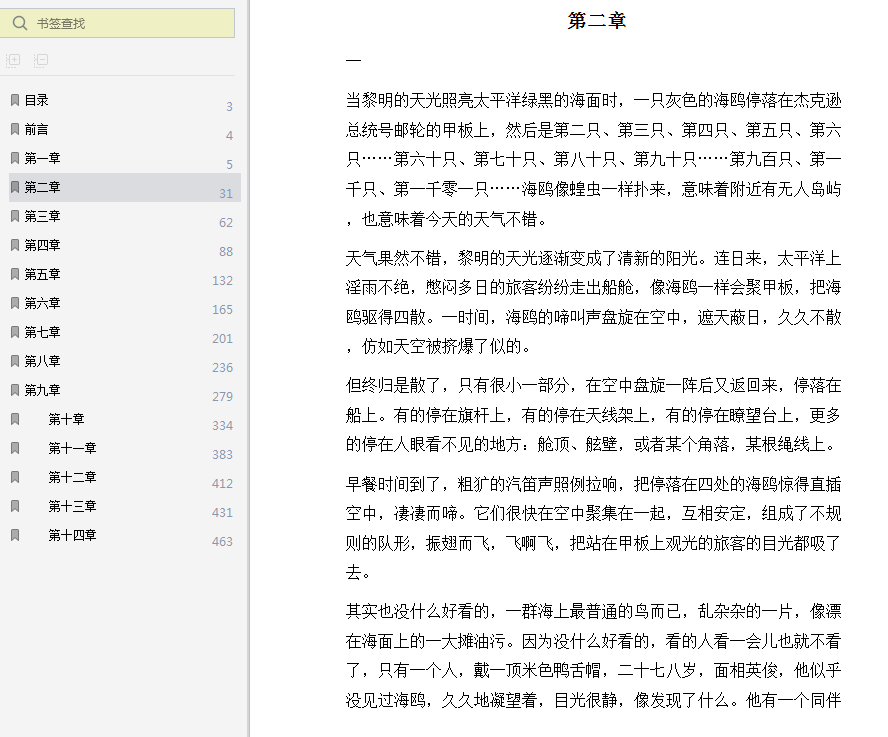This screenshot has height=737, width=888.
Task: Click page number 463 for 第十四章
Action: point(223,542)
